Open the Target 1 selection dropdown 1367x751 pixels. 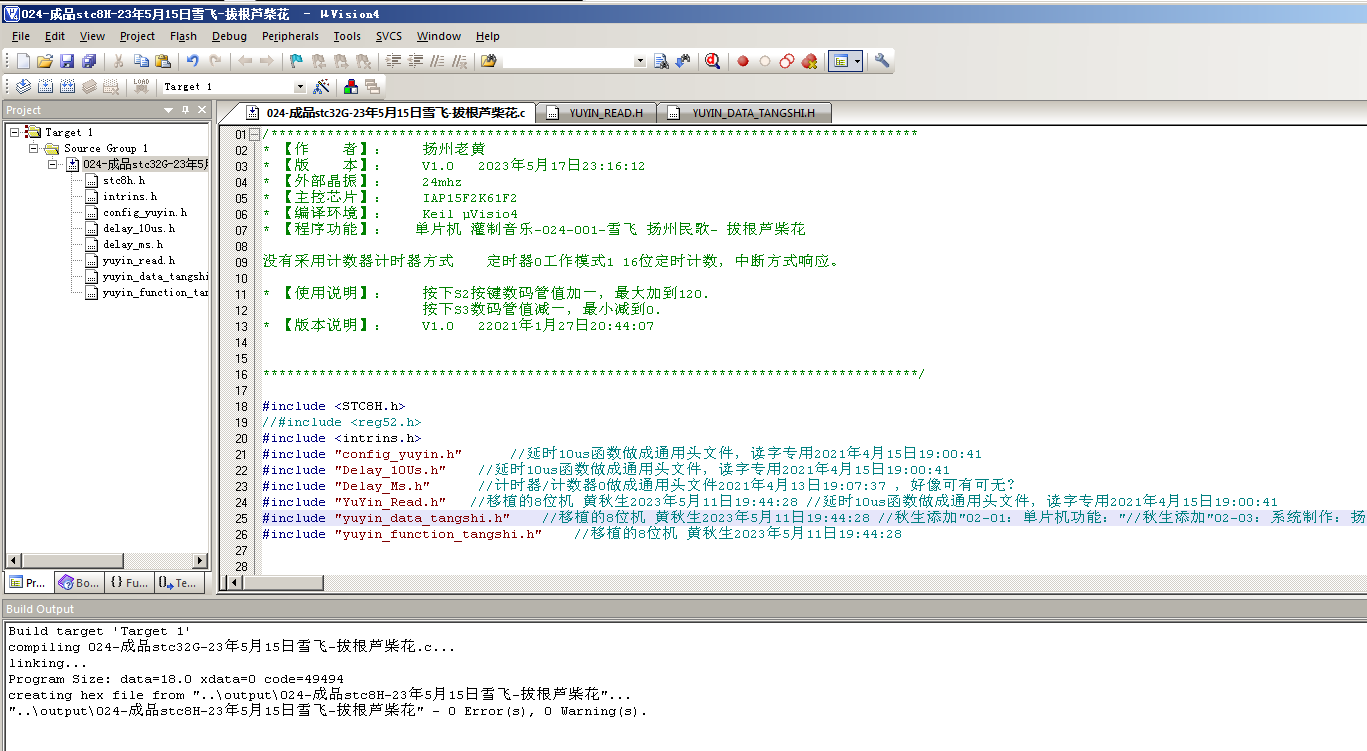pos(299,87)
